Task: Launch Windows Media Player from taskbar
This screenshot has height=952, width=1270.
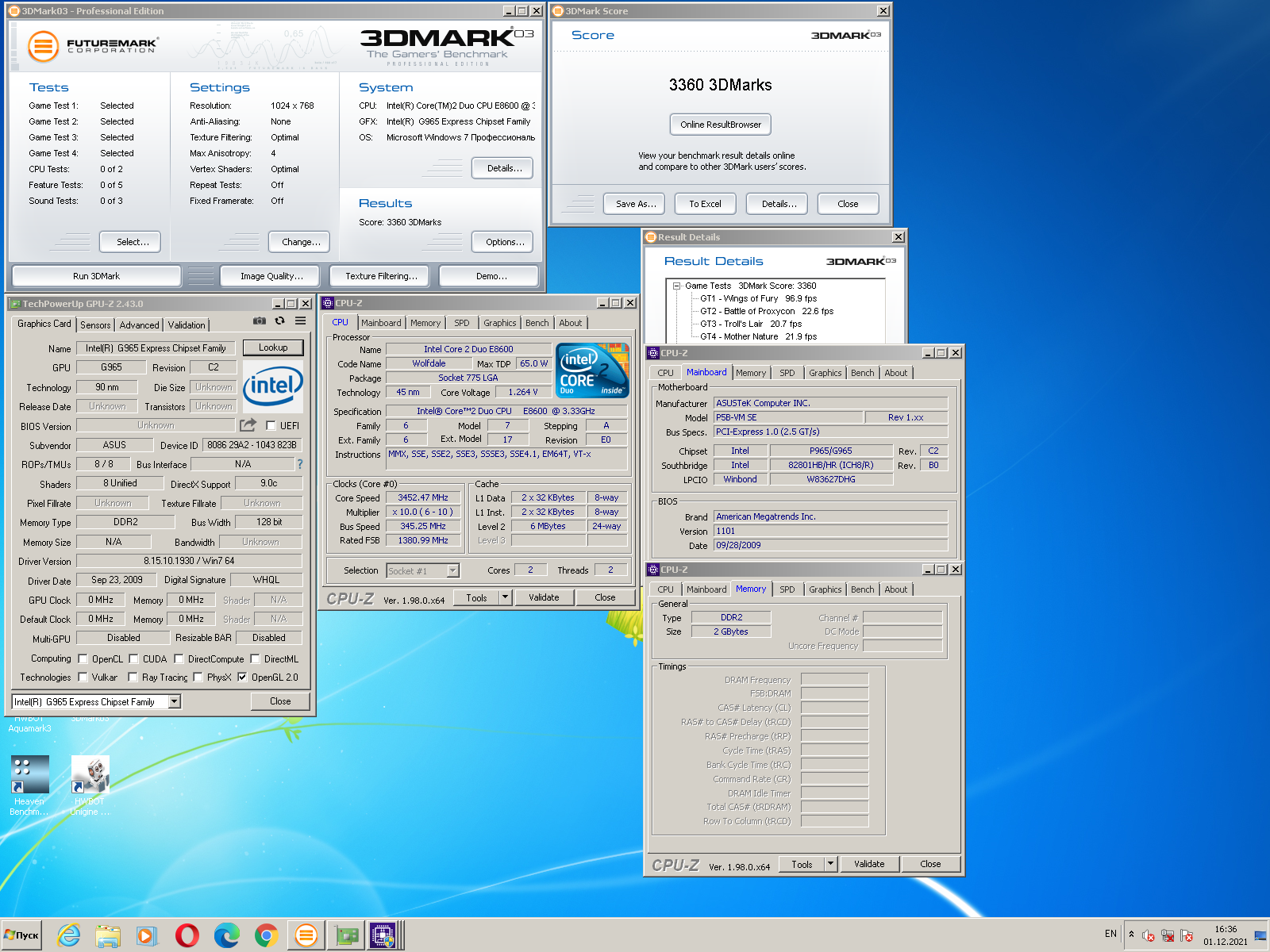Action: (x=146, y=936)
